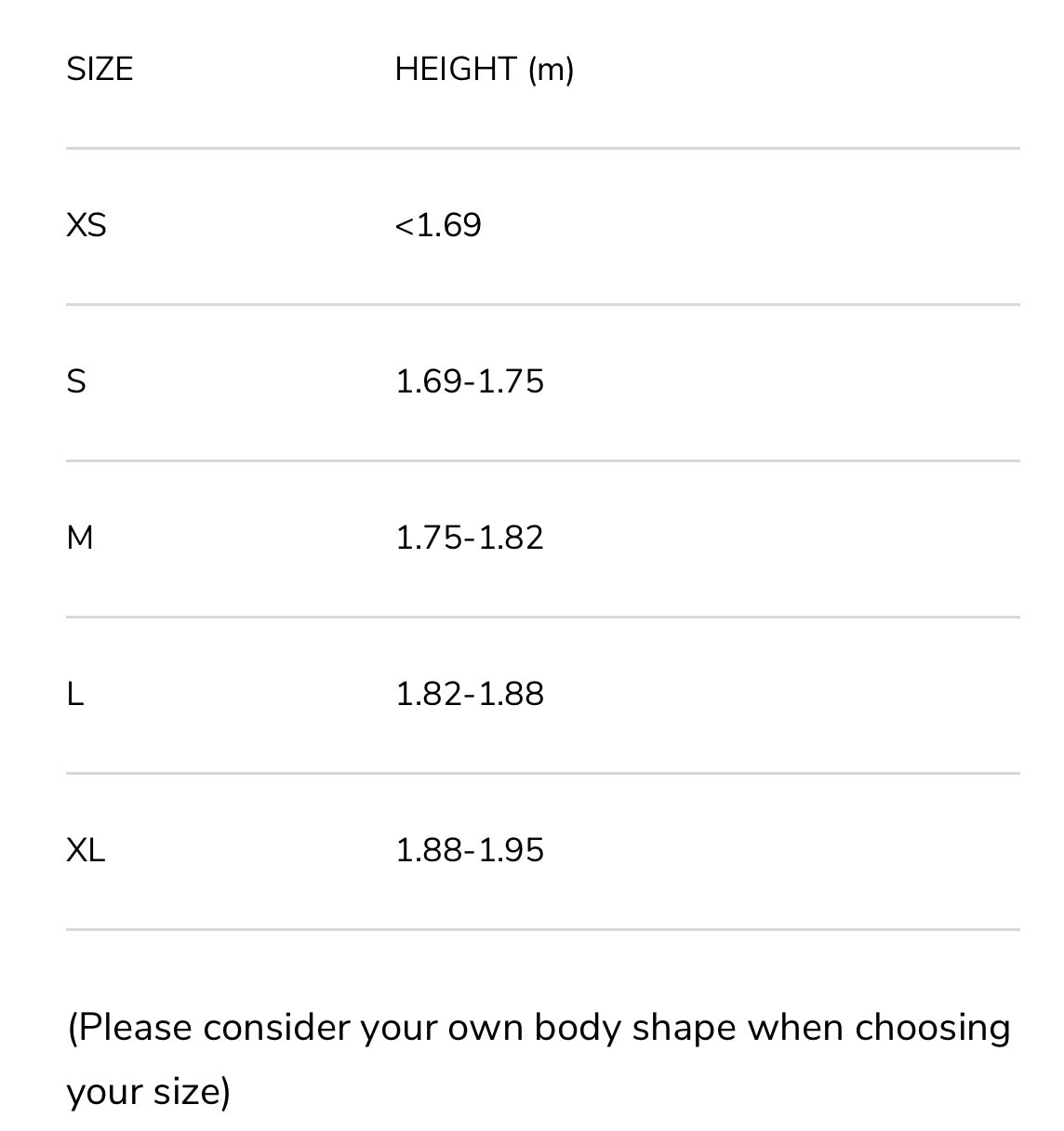
Task: Select the L size cell
Action: (75, 695)
